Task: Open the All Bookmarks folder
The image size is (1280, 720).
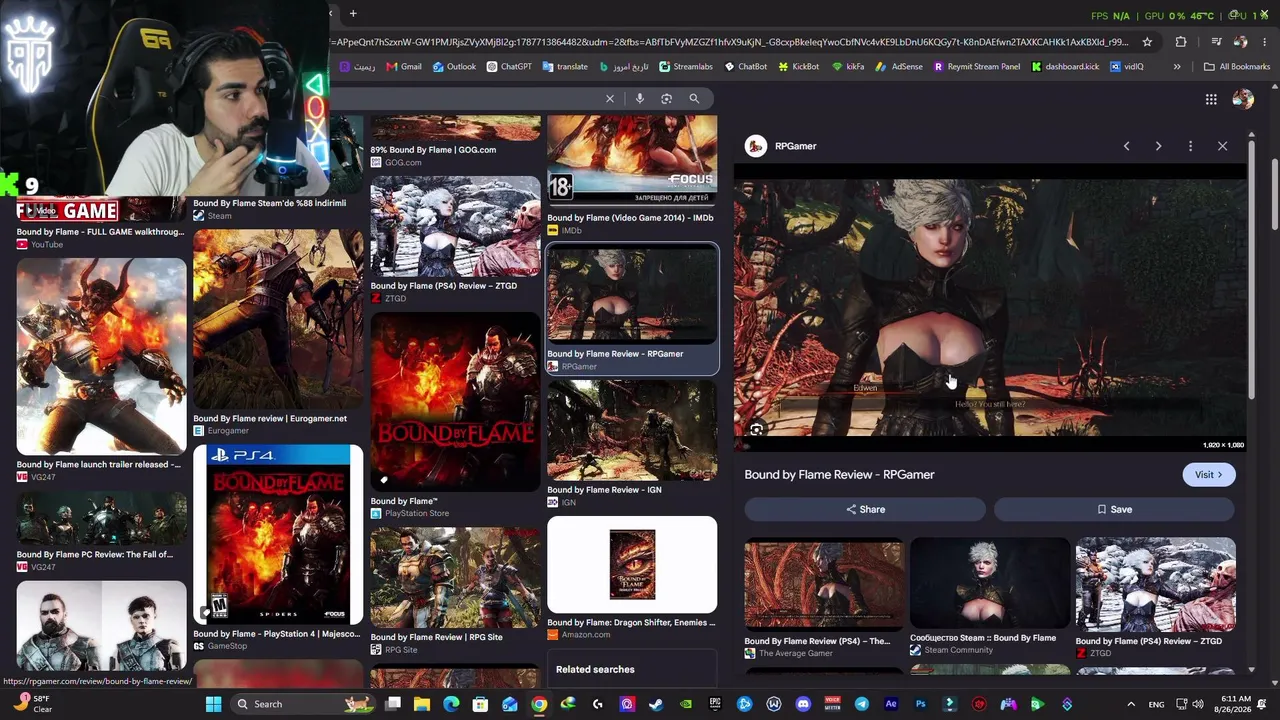Action: coord(1237,67)
